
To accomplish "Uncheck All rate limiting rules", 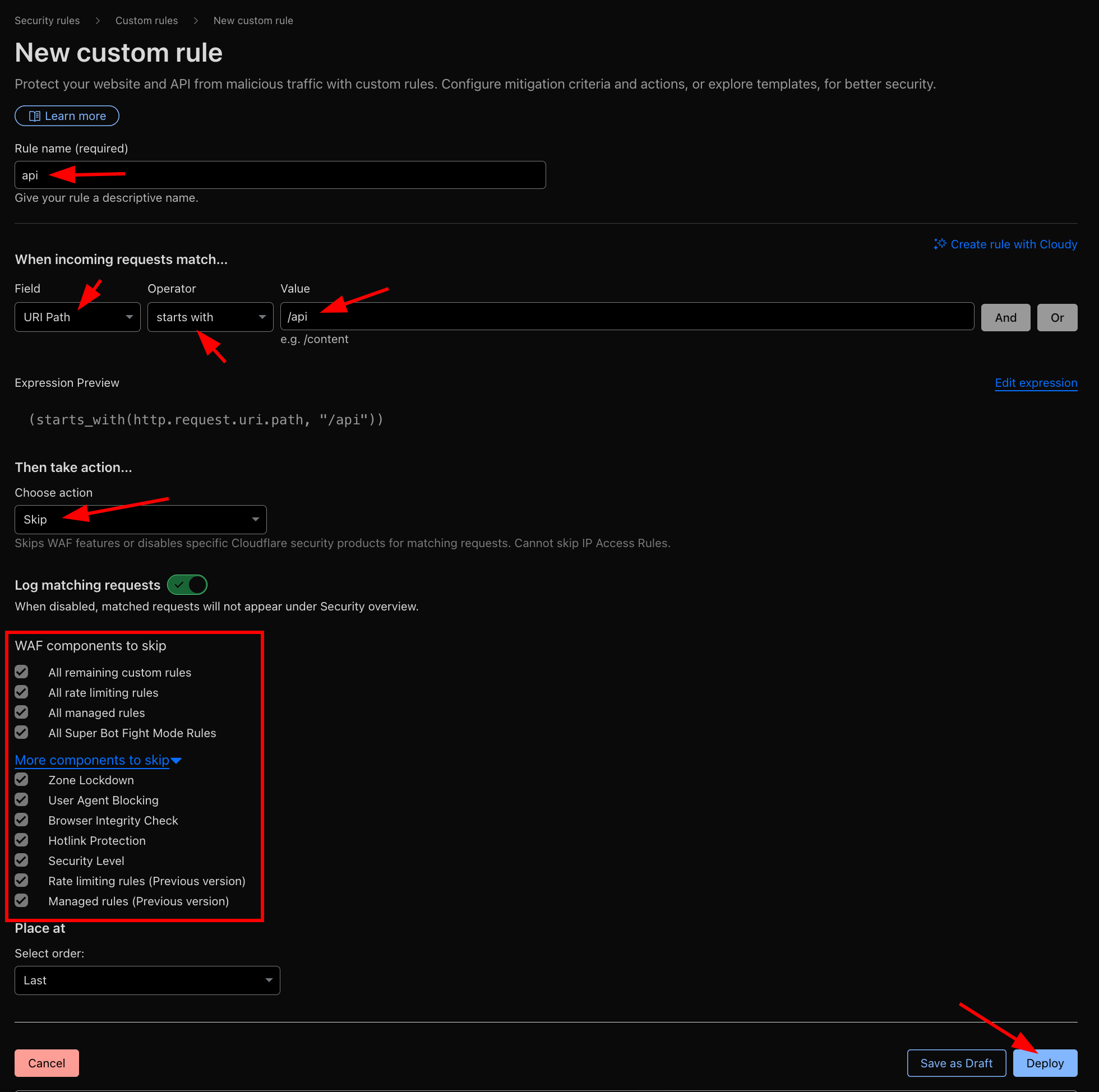I will click(x=22, y=692).
